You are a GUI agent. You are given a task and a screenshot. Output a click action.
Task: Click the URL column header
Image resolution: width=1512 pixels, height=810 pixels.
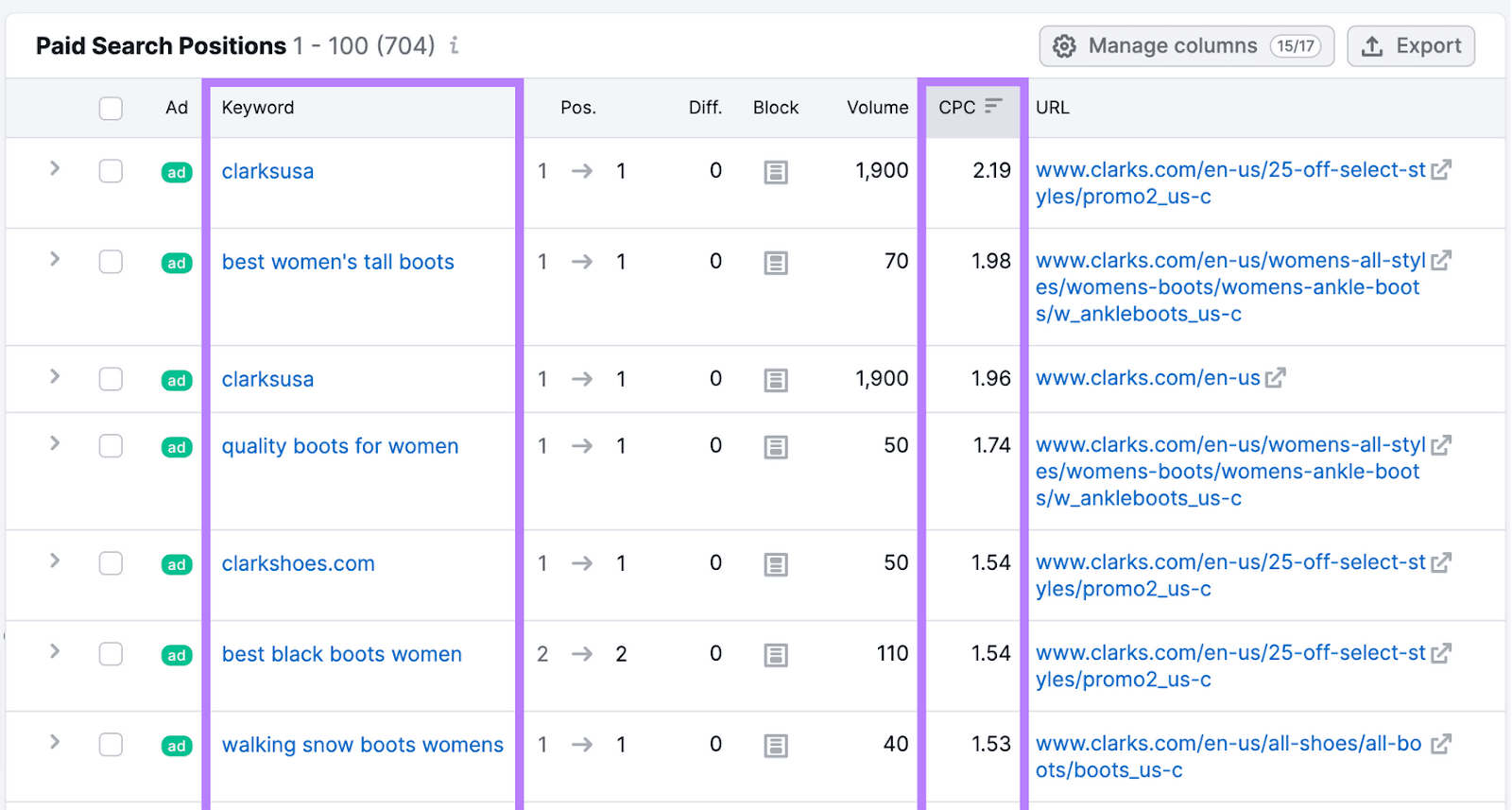click(x=1052, y=108)
